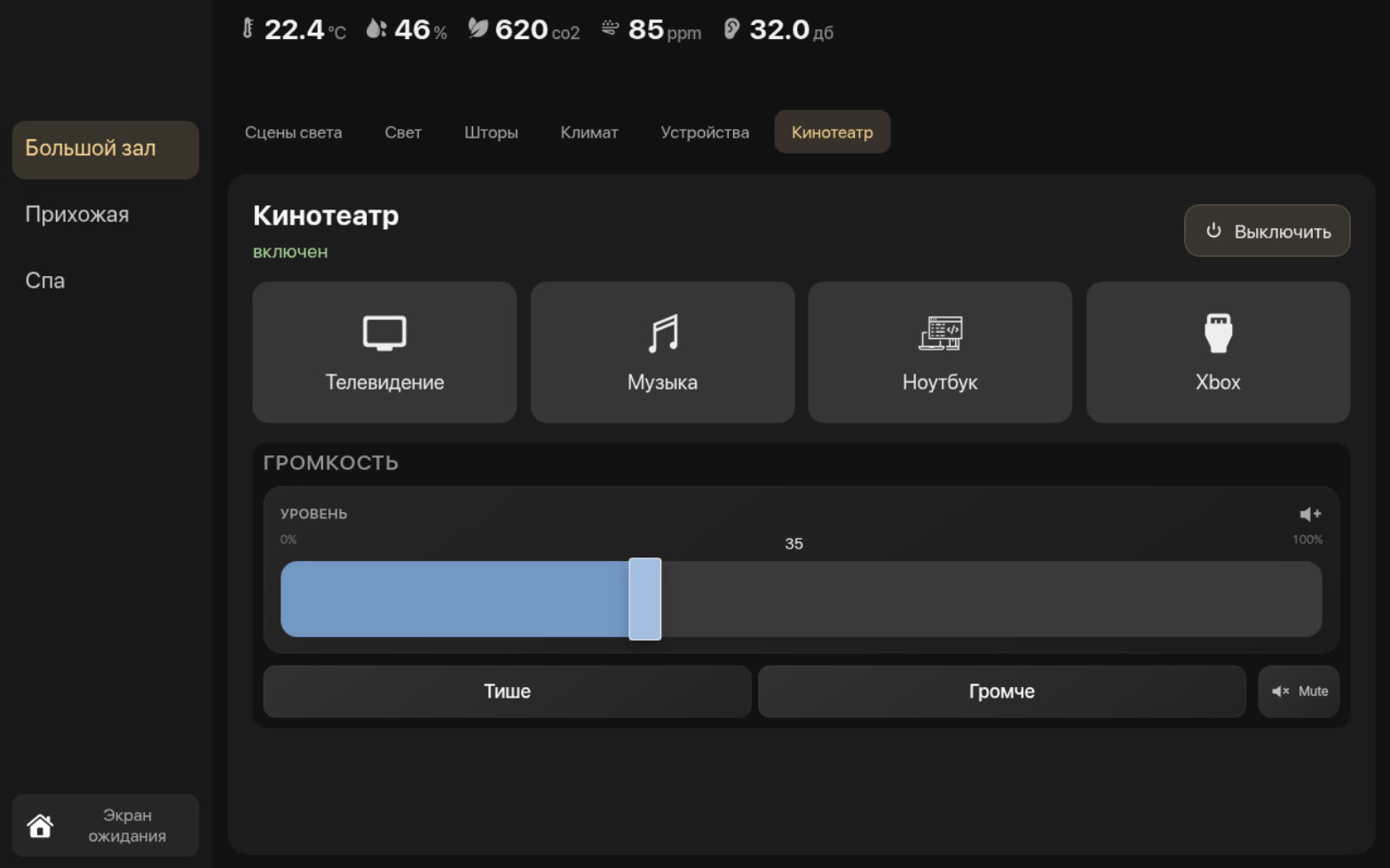
Task: Select the Телевидение source card
Action: pos(384,352)
